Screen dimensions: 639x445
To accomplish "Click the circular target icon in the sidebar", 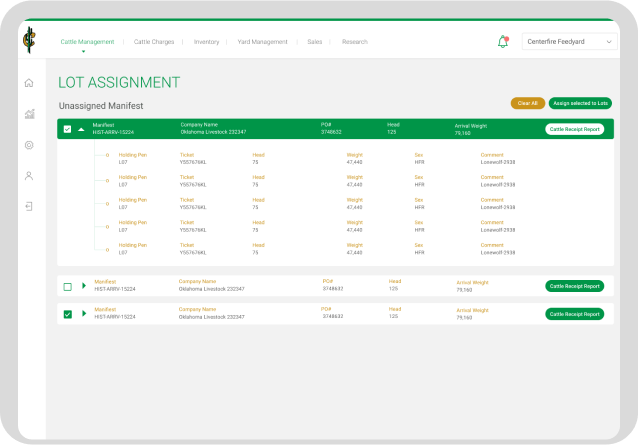I will coord(29,145).
